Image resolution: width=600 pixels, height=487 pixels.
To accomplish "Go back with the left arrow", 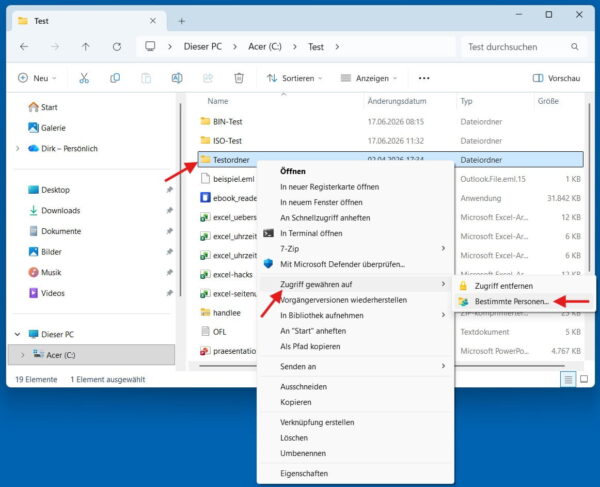I will (24, 47).
